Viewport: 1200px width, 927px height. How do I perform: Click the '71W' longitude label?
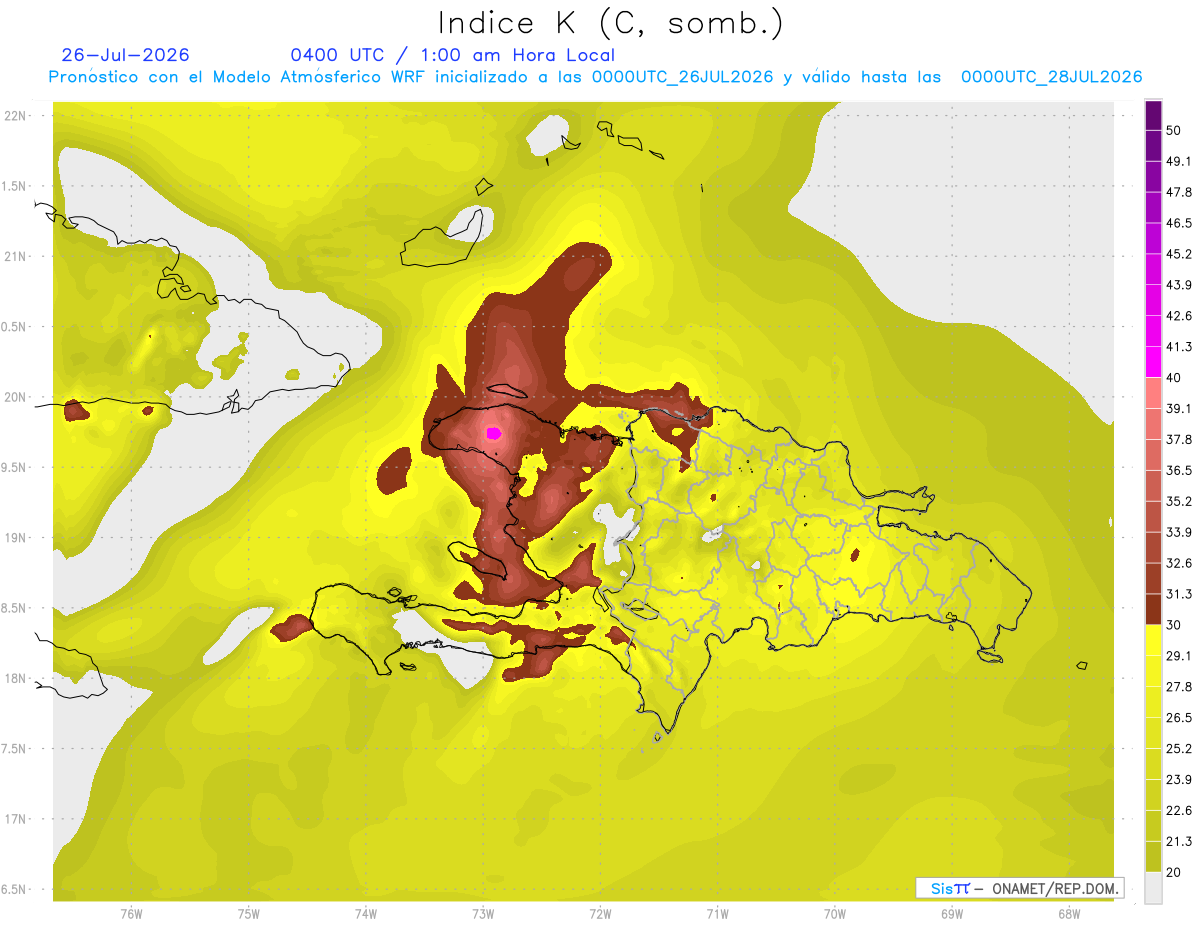(x=717, y=913)
